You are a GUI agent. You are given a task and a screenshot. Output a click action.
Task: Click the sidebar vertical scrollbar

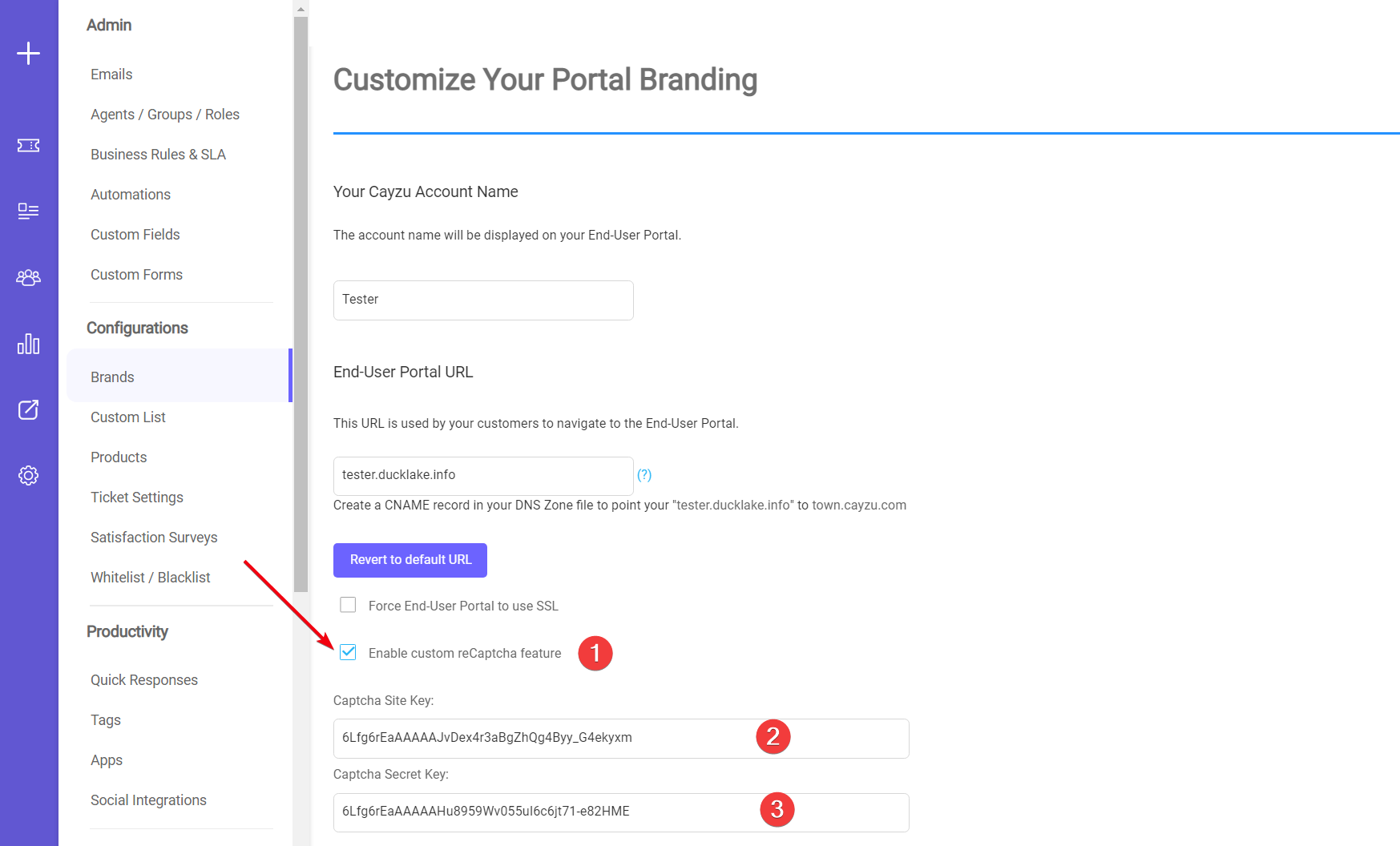tap(301, 304)
